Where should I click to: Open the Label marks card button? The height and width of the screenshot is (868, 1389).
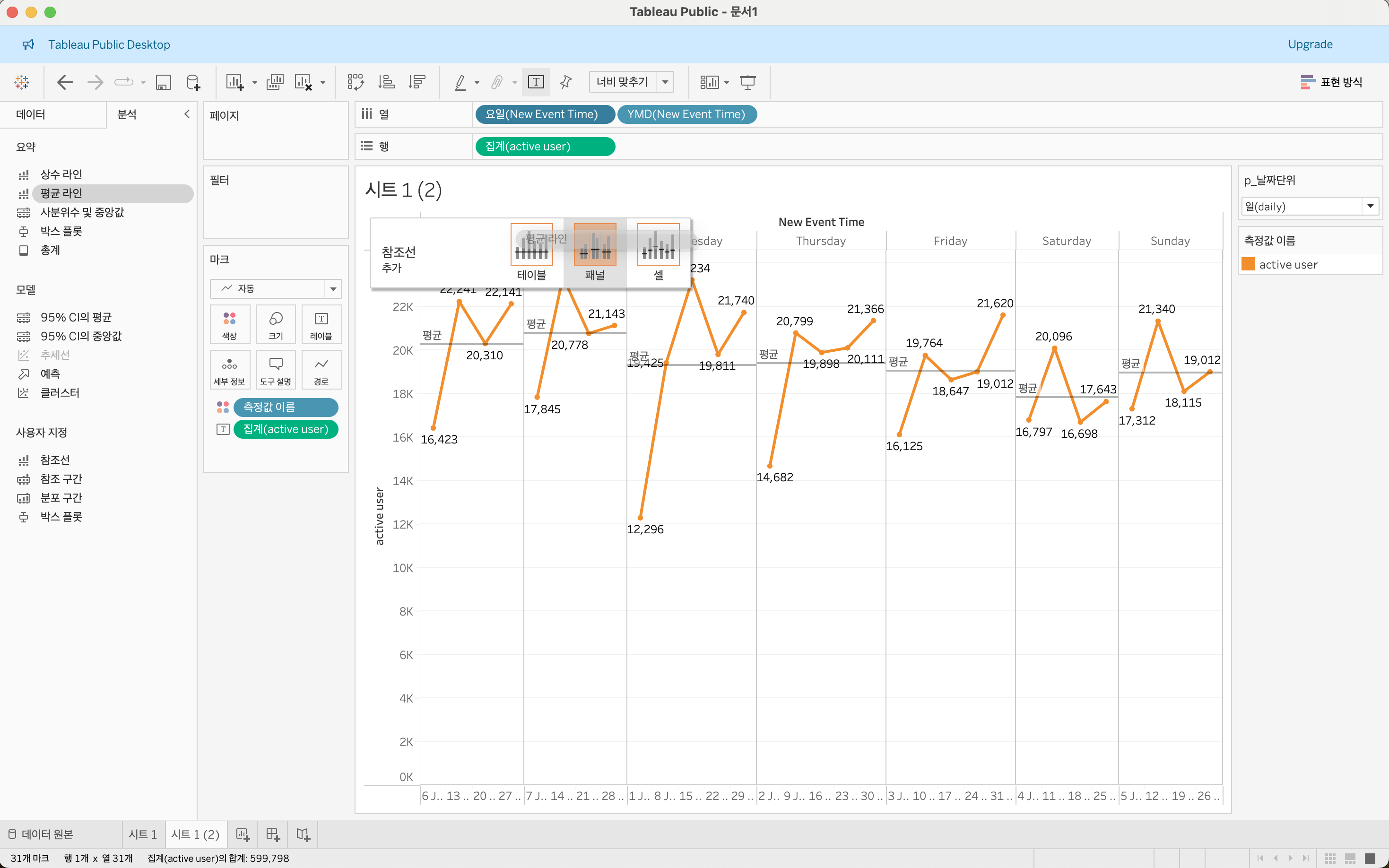point(321,324)
